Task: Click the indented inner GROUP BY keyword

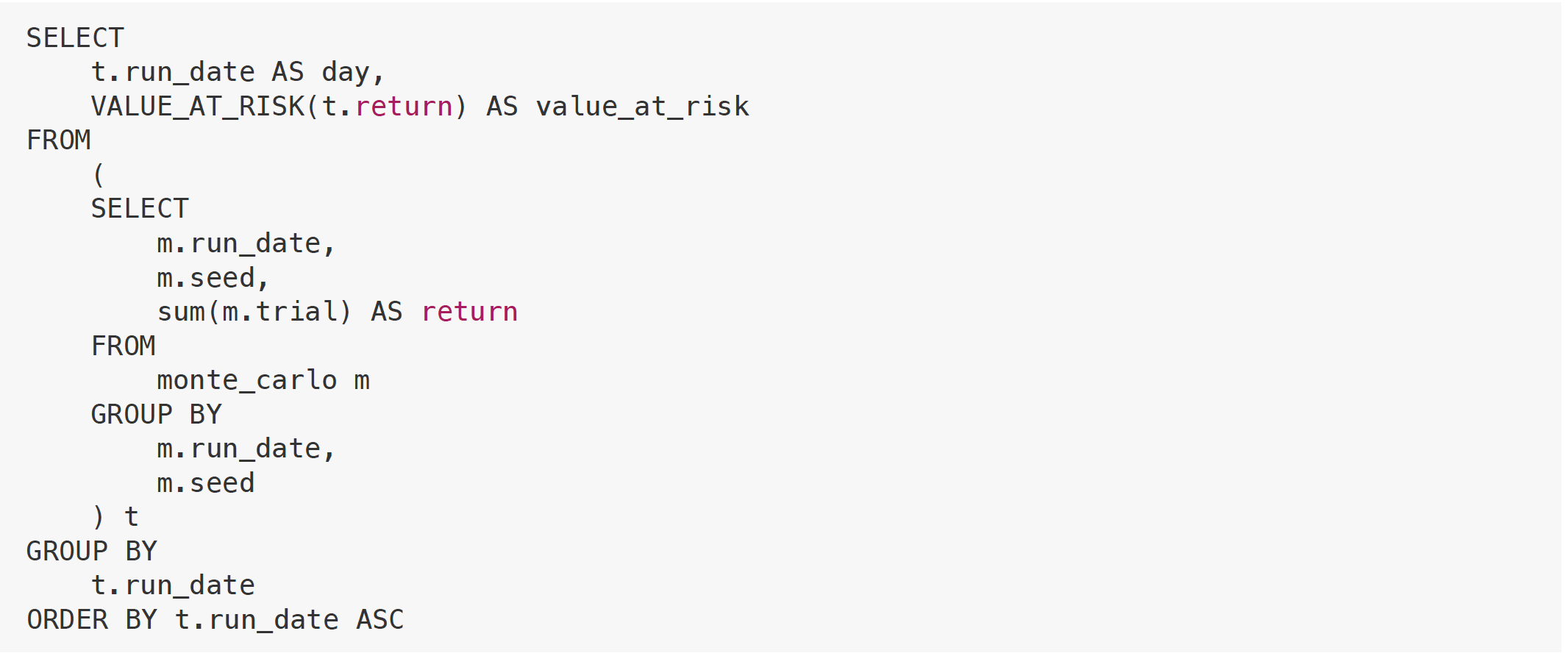Action: coord(156,415)
